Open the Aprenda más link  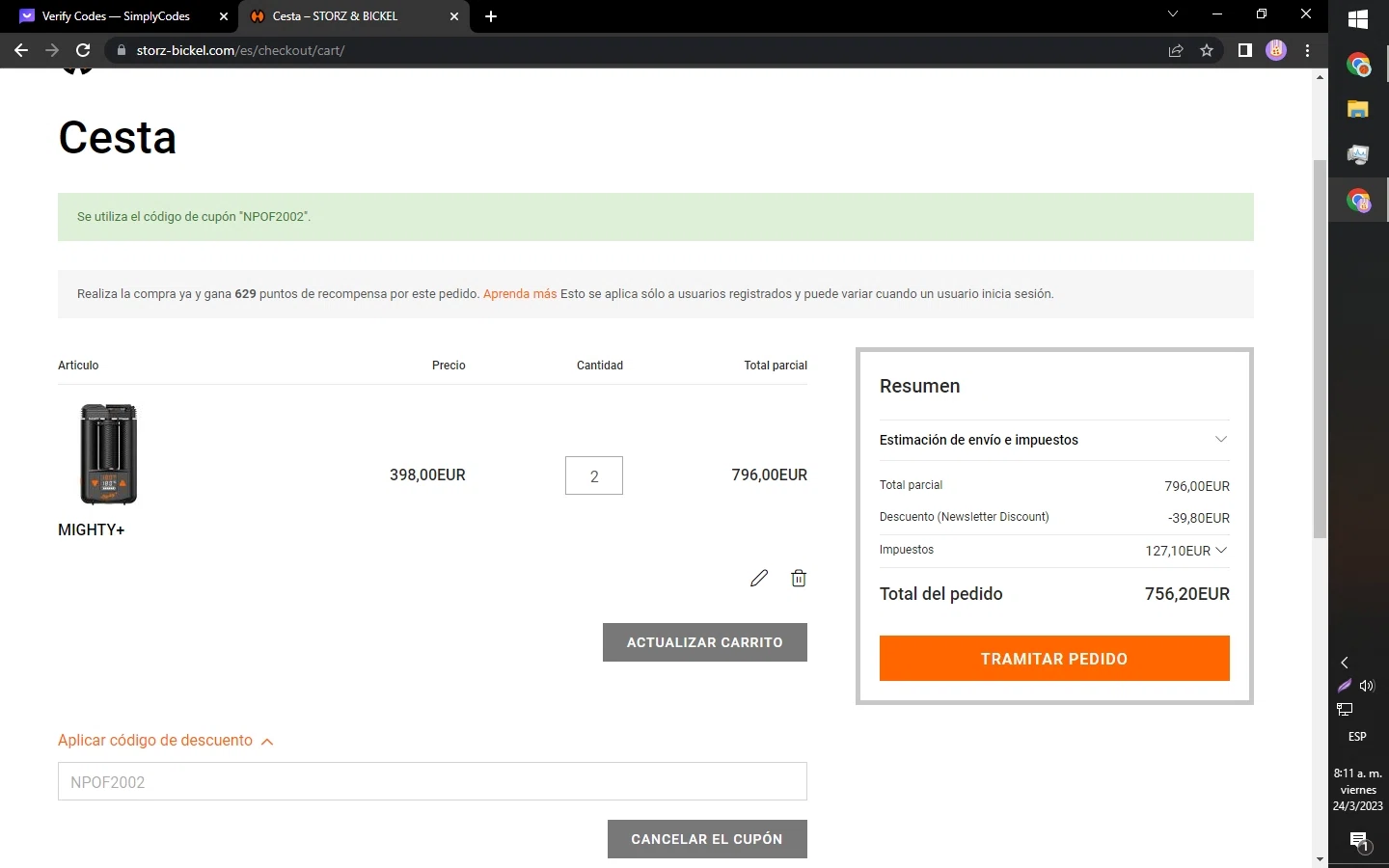520,294
